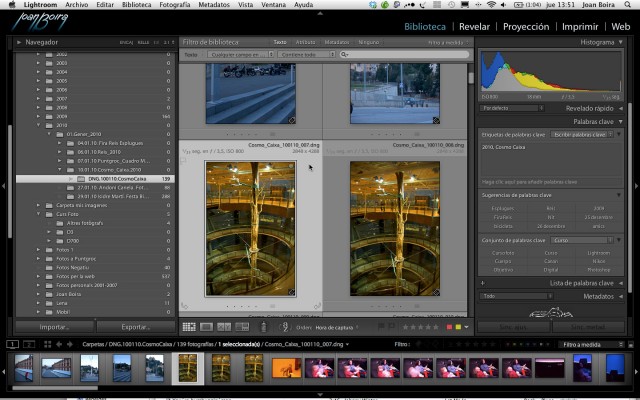The image size is (640, 400).
Task: Open the Apple menu
Action: (12, 5)
